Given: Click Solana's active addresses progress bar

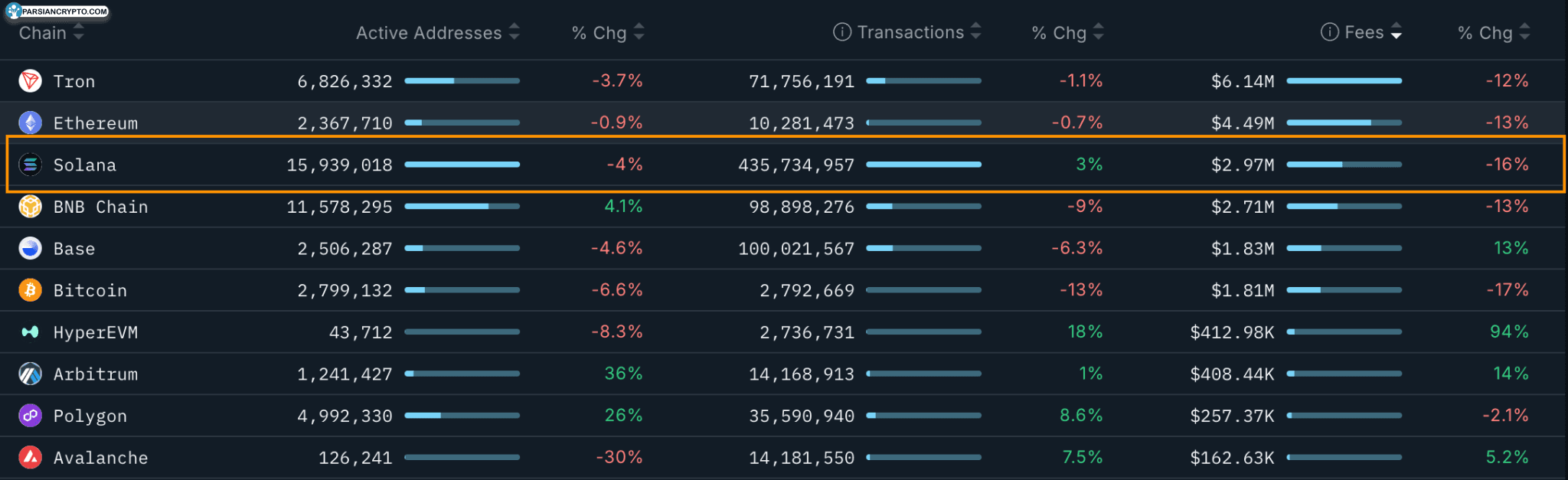Looking at the screenshot, I should click(x=462, y=165).
